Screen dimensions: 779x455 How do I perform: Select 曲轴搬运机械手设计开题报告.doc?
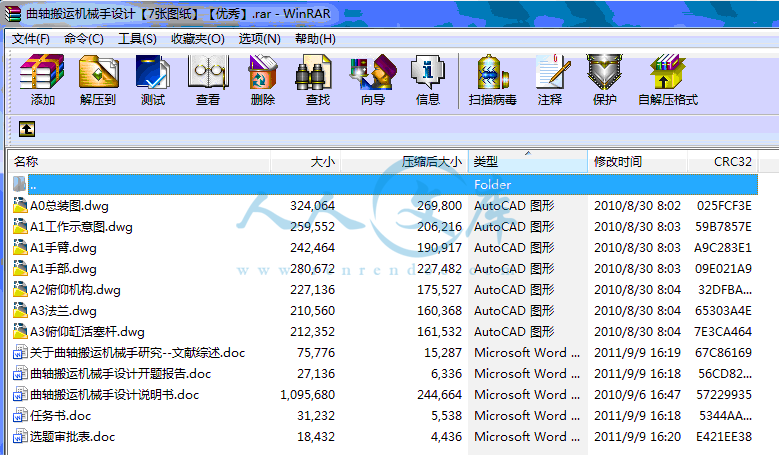120,374
